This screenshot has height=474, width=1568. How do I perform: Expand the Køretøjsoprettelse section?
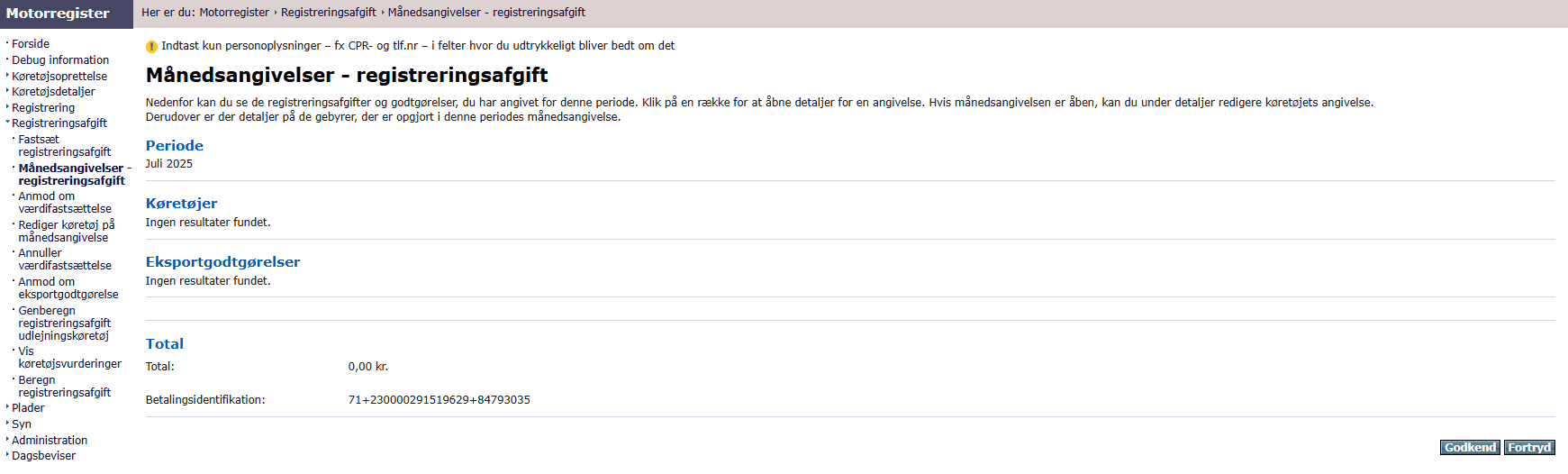click(x=59, y=77)
